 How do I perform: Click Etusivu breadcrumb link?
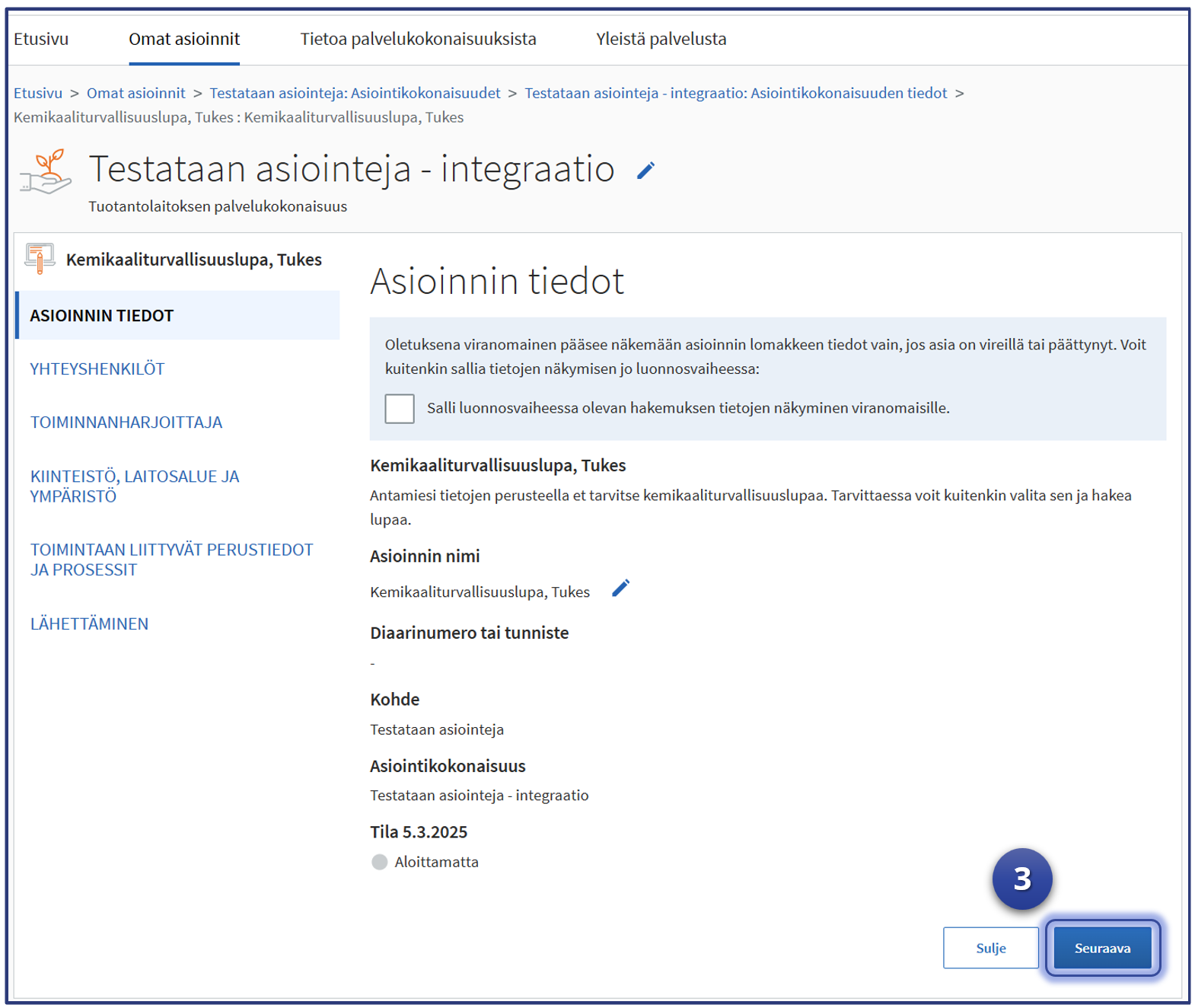click(38, 93)
